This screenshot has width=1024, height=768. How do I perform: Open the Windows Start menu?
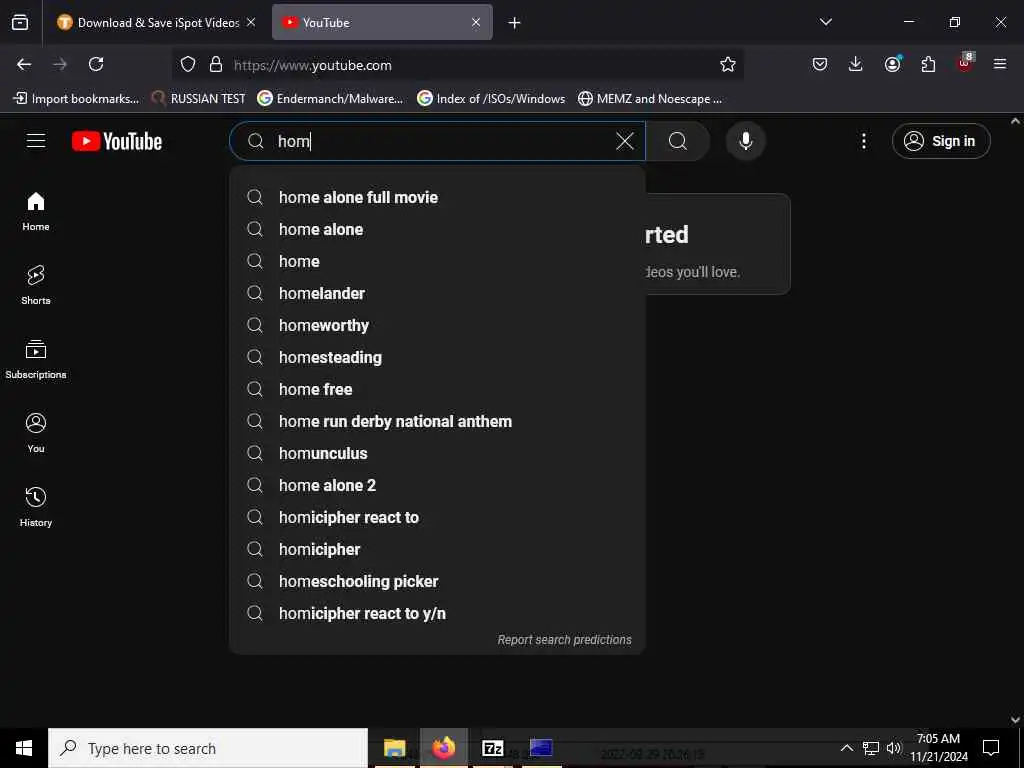pyautogui.click(x=24, y=748)
